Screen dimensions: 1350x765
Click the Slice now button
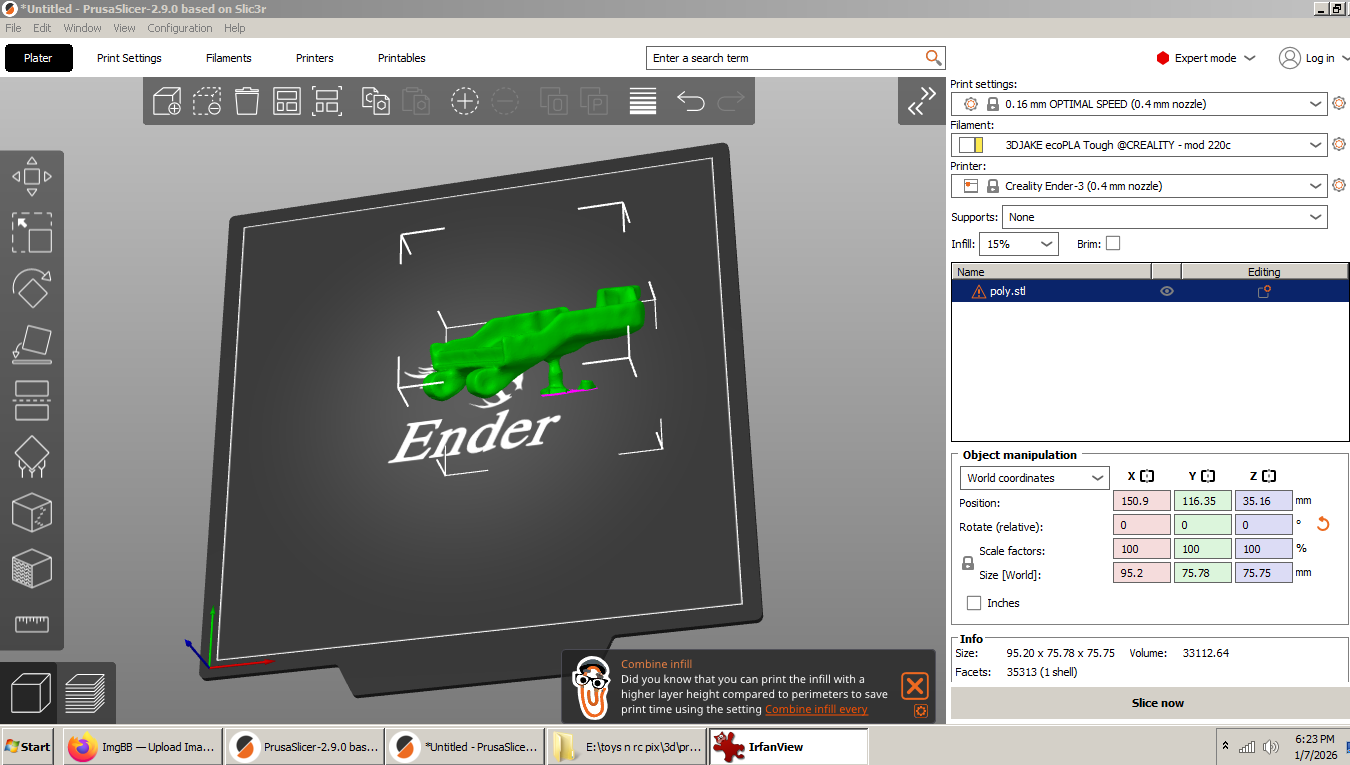pyautogui.click(x=1157, y=703)
